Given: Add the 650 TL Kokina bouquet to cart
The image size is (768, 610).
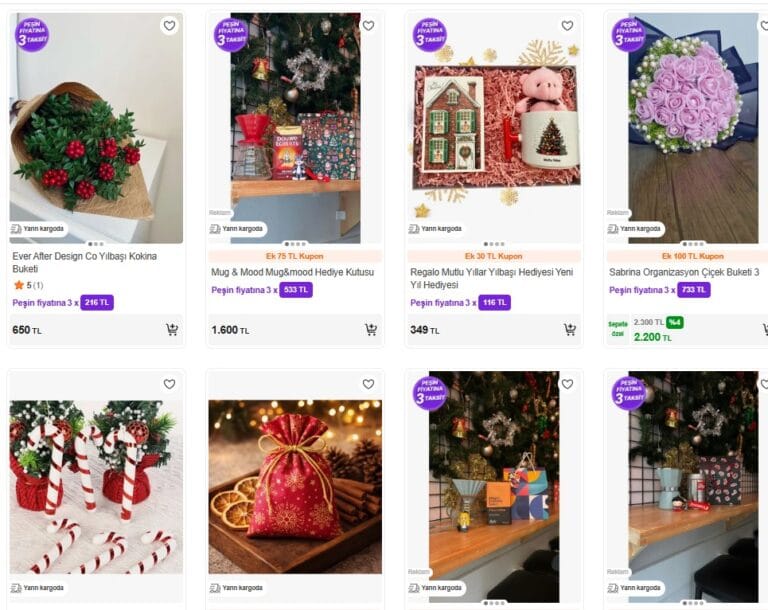Looking at the screenshot, I should click(x=172, y=330).
